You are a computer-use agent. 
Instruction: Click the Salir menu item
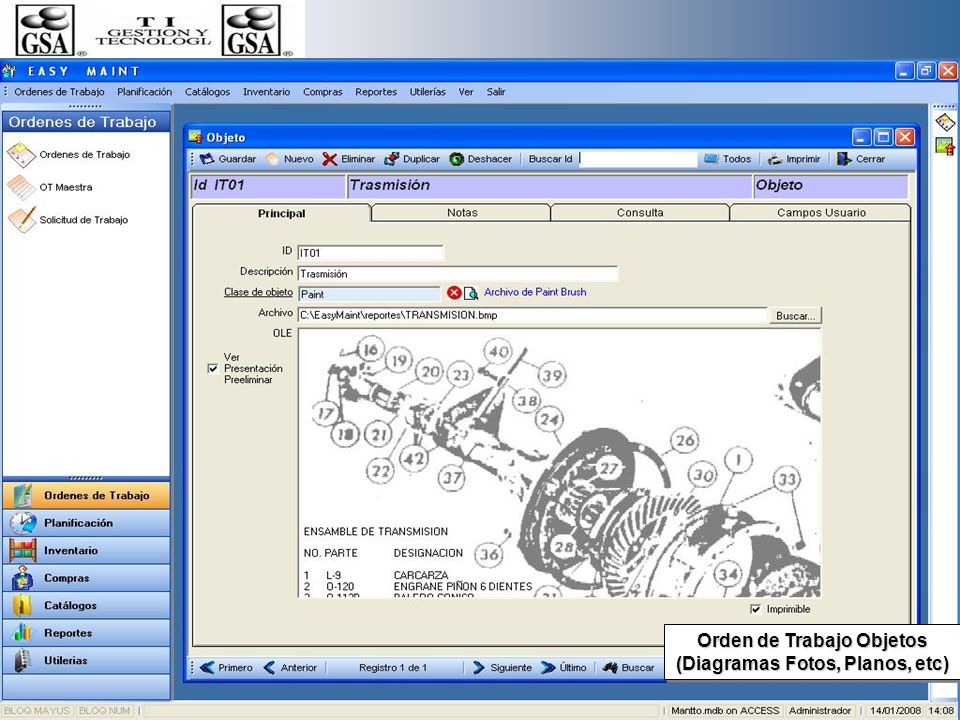pyautogui.click(x=496, y=92)
